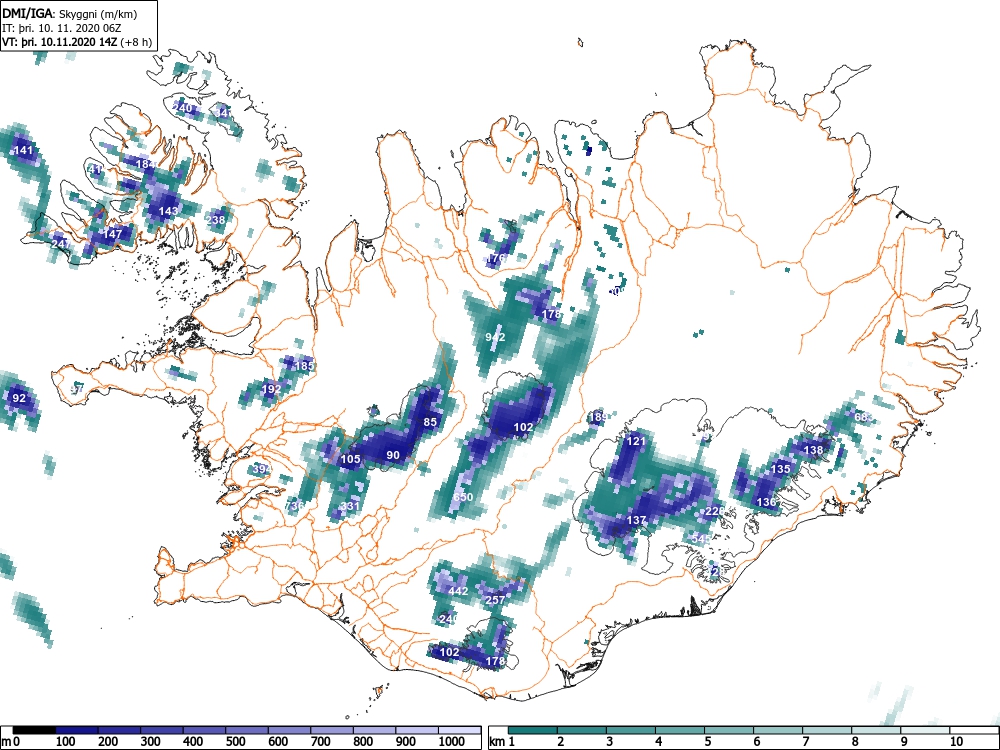Screen dimensions: 1000x750
Task: Click the 85 visibility value on the map
Action: pos(430,422)
